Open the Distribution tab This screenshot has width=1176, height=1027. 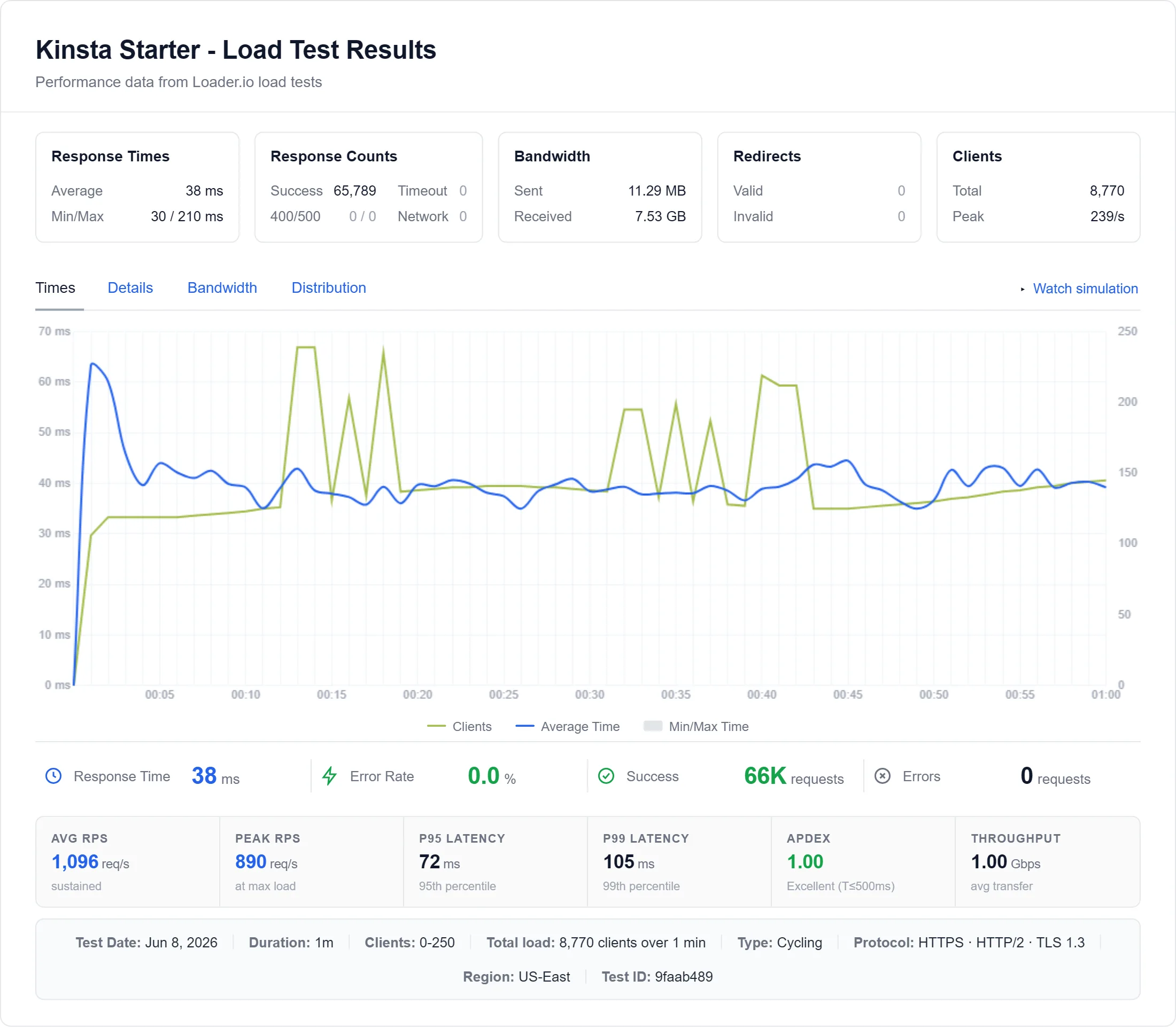click(329, 287)
